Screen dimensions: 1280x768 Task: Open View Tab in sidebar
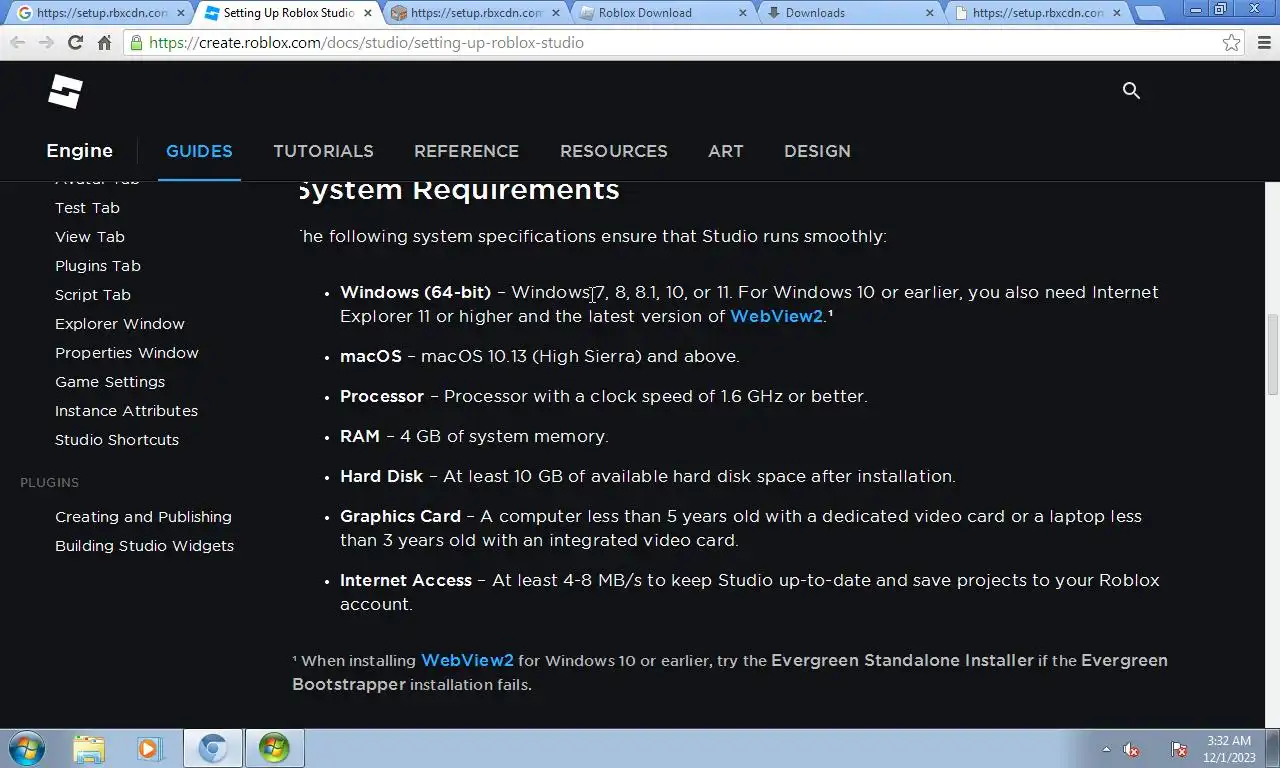90,237
